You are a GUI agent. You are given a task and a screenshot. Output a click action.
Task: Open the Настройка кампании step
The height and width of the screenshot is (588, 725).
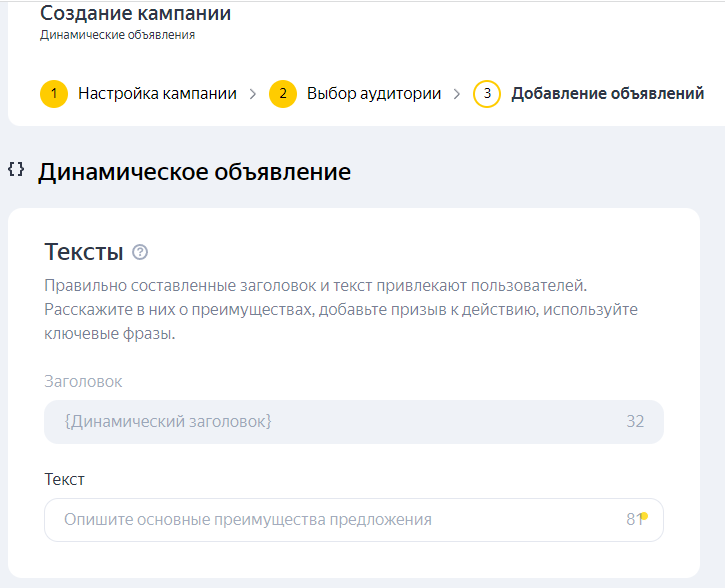point(157,94)
